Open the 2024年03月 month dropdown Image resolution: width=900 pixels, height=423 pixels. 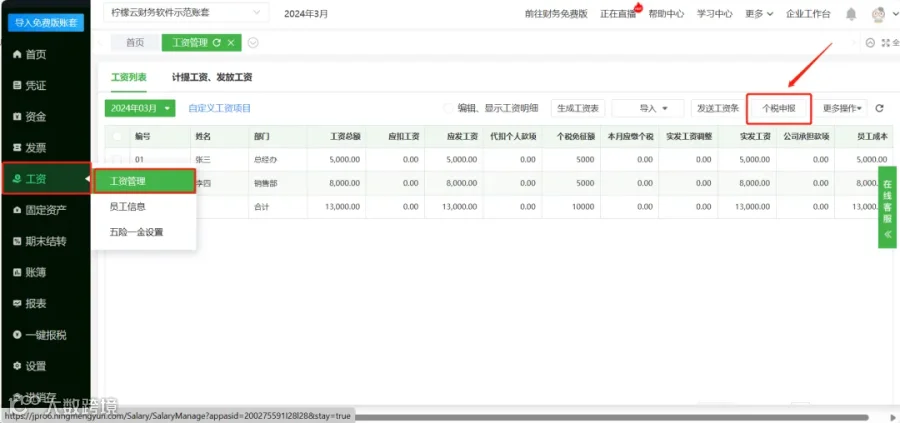coord(139,108)
